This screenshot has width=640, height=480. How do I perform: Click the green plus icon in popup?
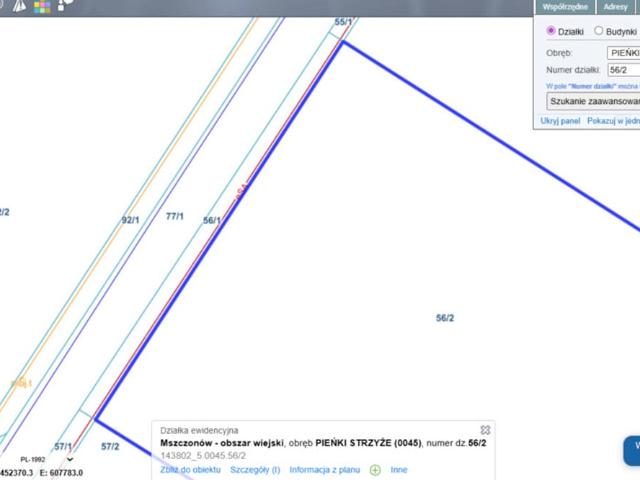376,469
